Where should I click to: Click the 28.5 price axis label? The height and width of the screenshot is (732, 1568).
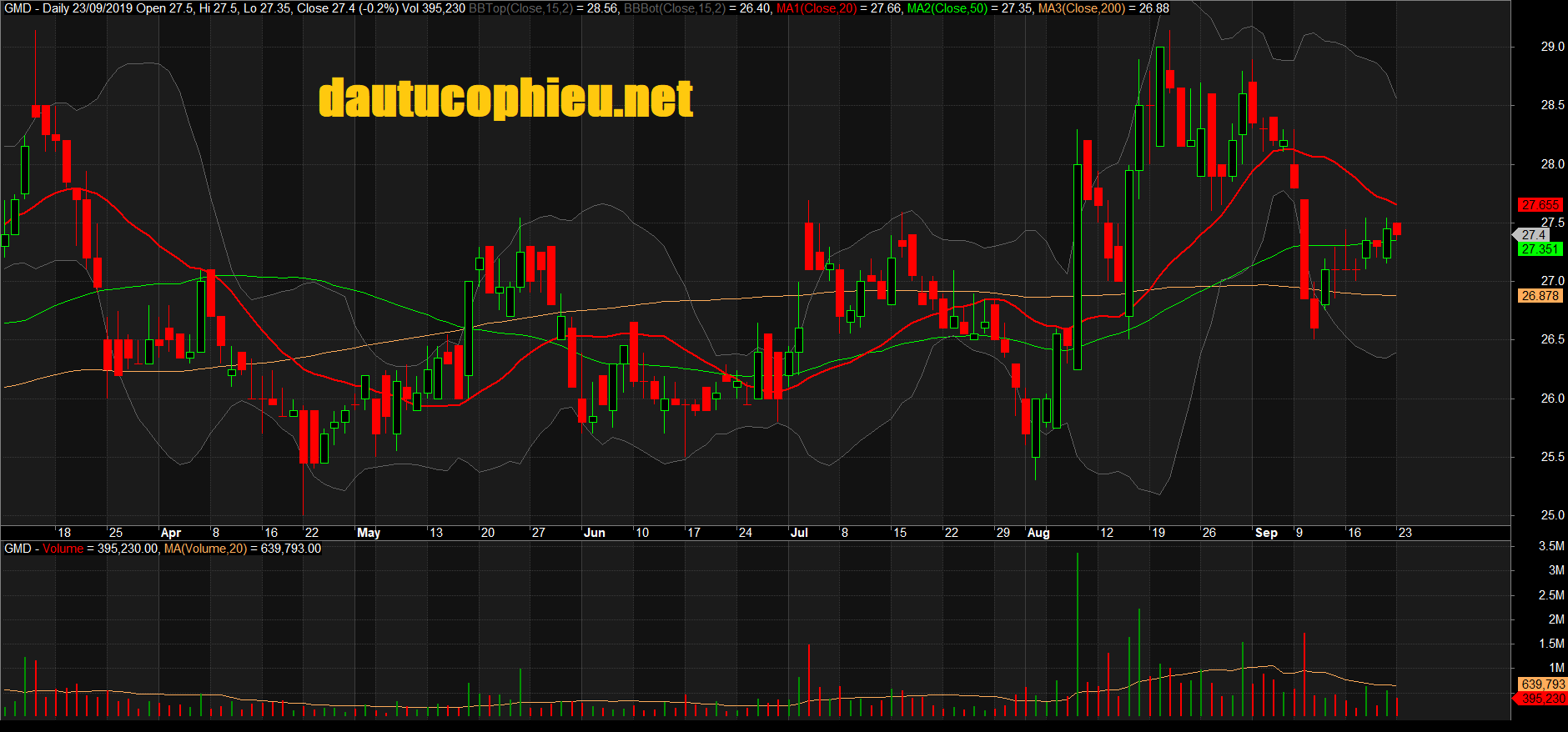pos(1552,105)
